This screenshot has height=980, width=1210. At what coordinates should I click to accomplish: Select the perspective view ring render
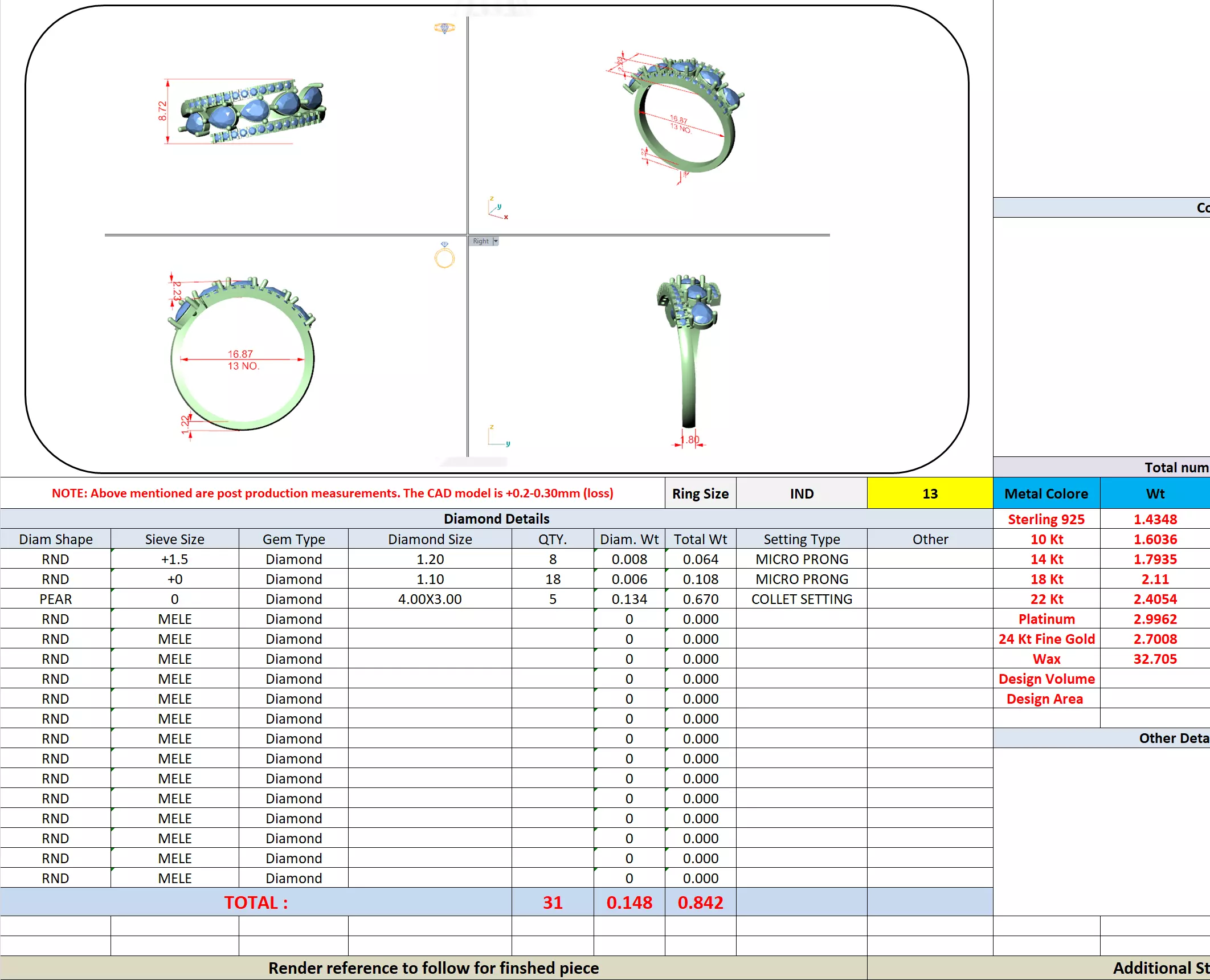[x=684, y=114]
